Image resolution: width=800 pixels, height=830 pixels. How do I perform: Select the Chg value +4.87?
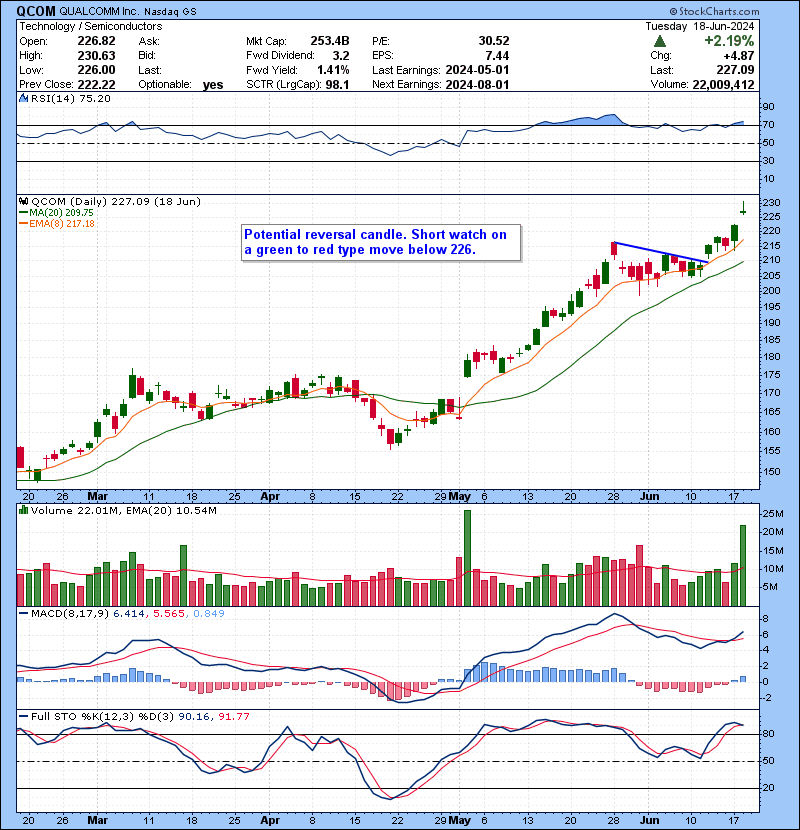pos(739,56)
